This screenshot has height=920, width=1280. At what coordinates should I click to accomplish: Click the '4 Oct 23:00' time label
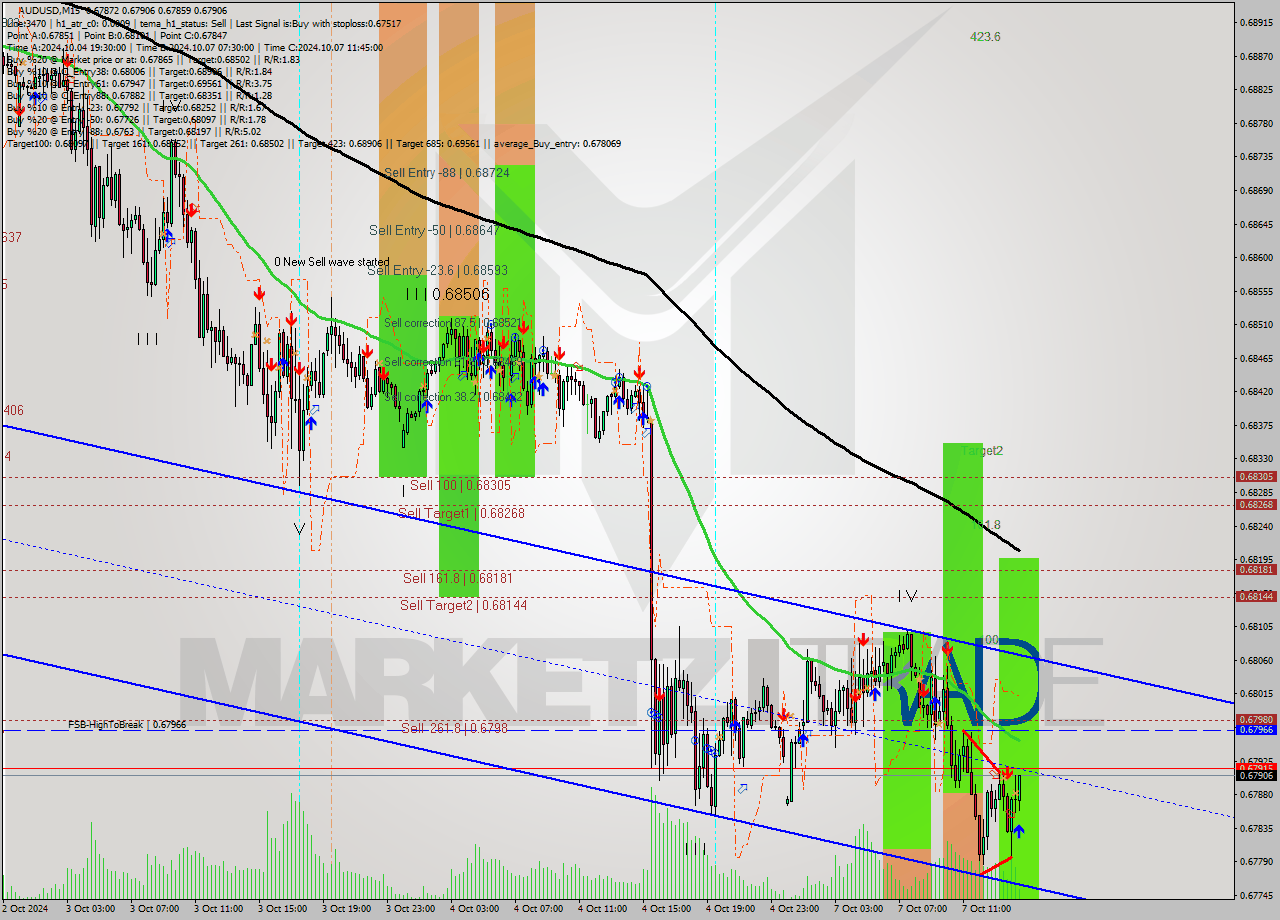(794, 910)
